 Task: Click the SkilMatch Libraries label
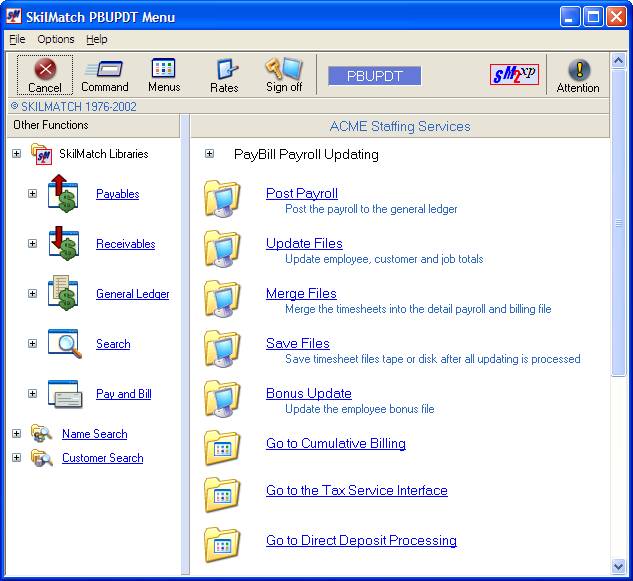(104, 154)
